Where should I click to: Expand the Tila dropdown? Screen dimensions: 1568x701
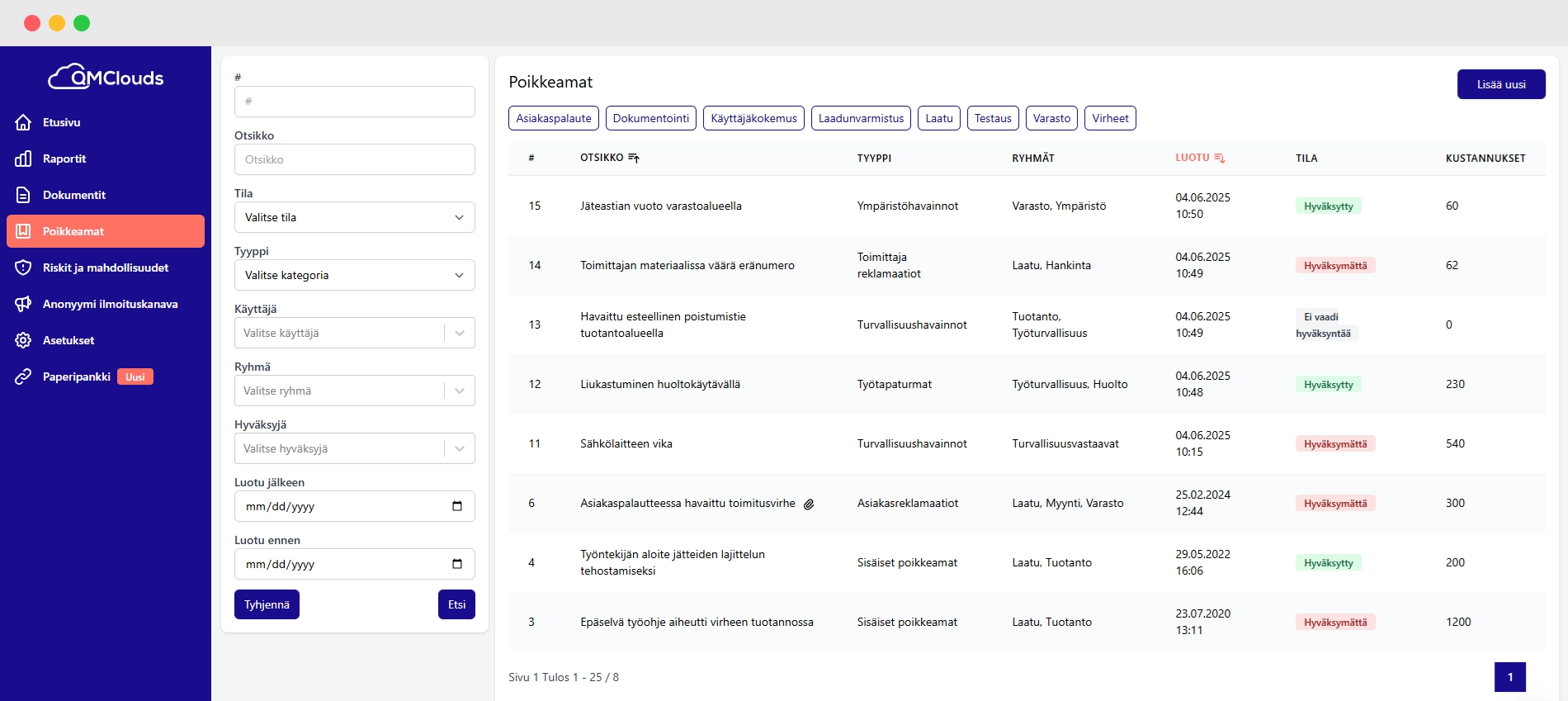354,217
